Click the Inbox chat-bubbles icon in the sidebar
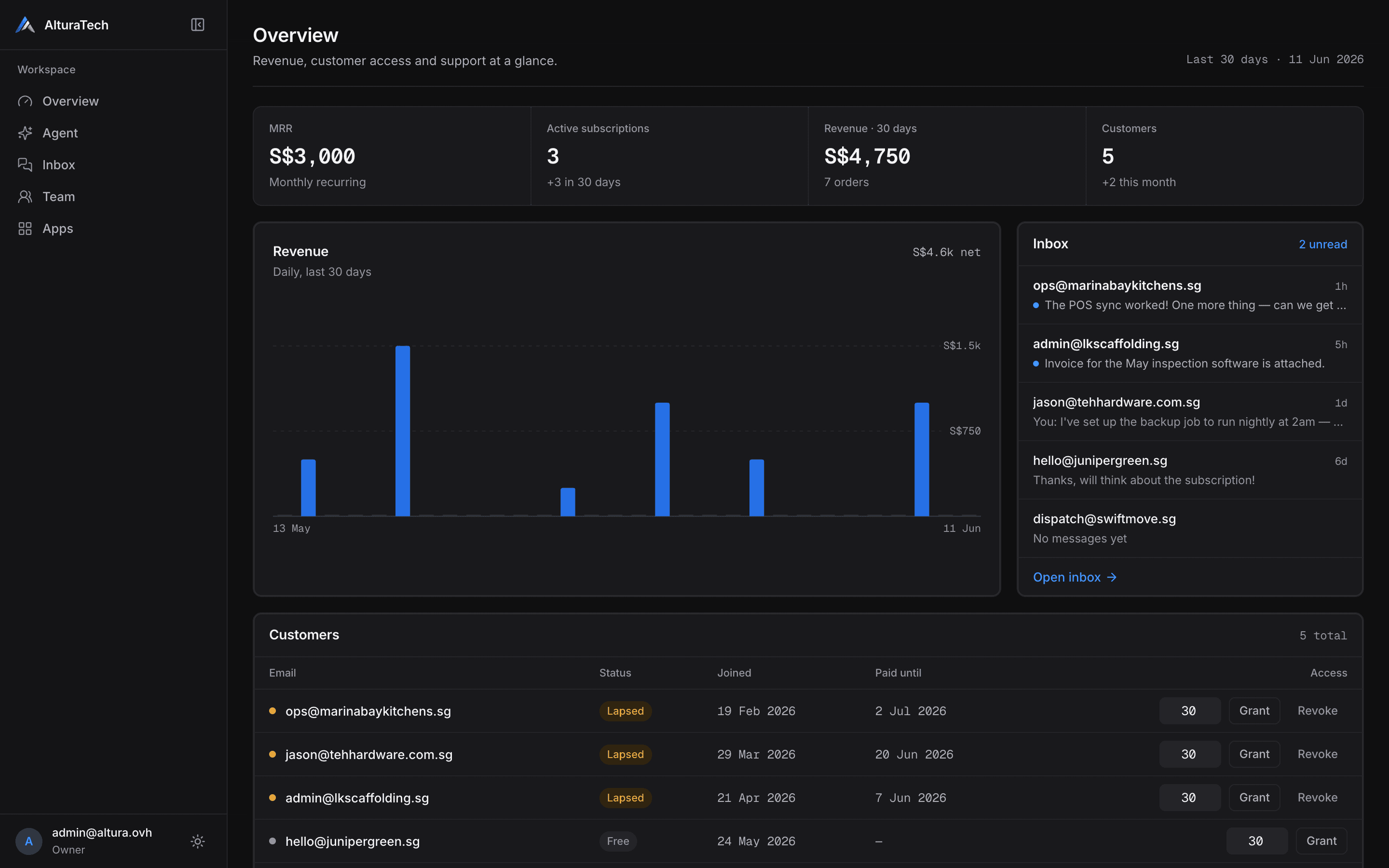Screen dimensions: 1389x868 tap(25, 165)
